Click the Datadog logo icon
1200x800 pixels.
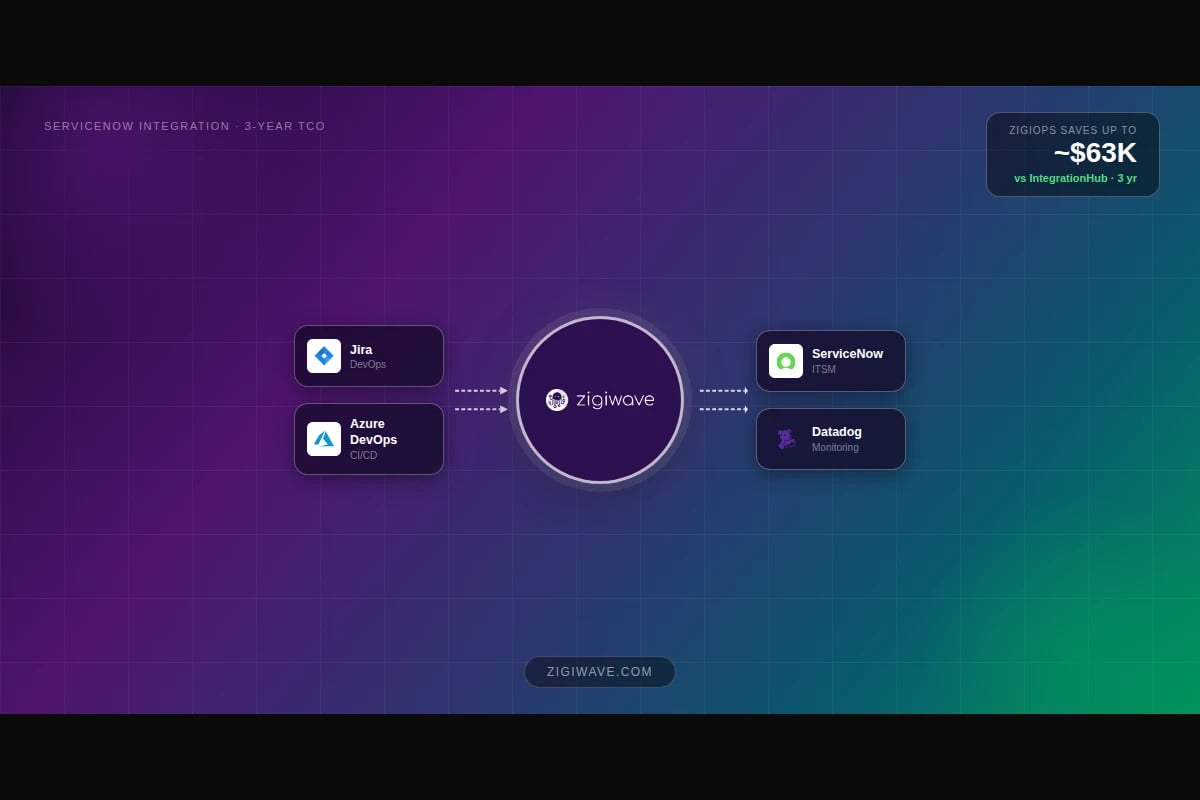(x=786, y=439)
